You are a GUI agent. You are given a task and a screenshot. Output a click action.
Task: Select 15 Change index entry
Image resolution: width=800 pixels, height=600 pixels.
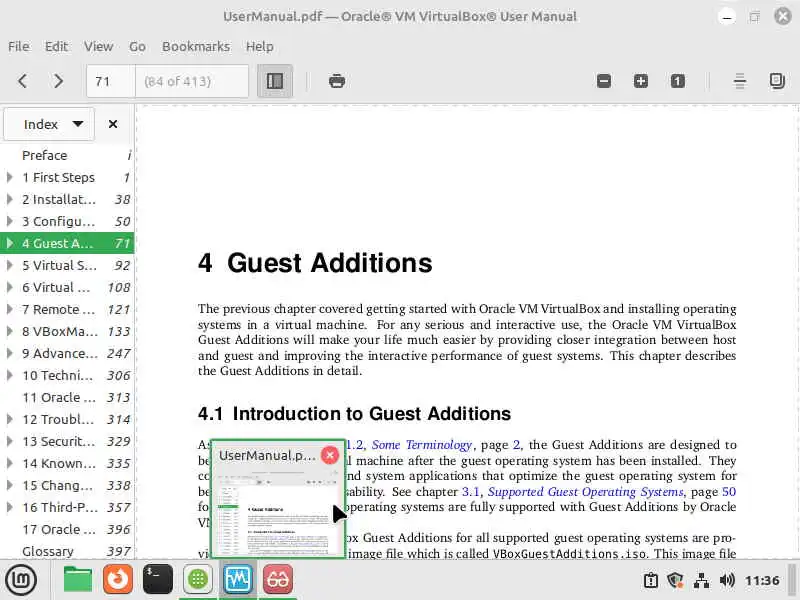67,485
